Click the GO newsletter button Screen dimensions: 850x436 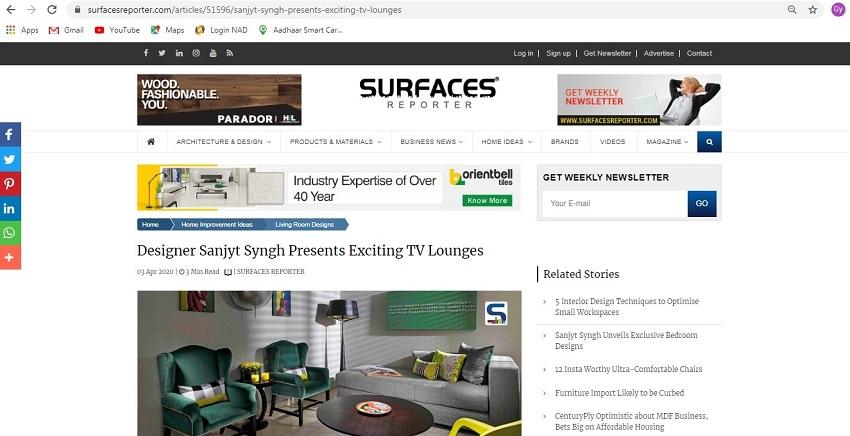click(x=702, y=203)
